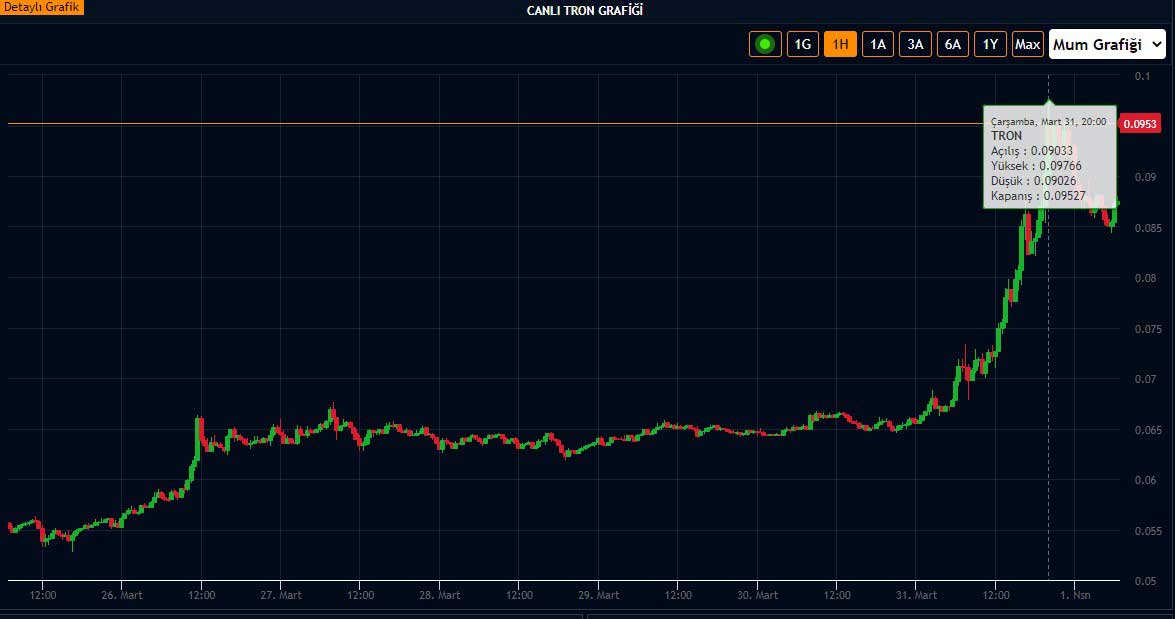The height and width of the screenshot is (619, 1175).
Task: Click the 0.05 price axis label
Action: pyautogui.click(x=1145, y=582)
